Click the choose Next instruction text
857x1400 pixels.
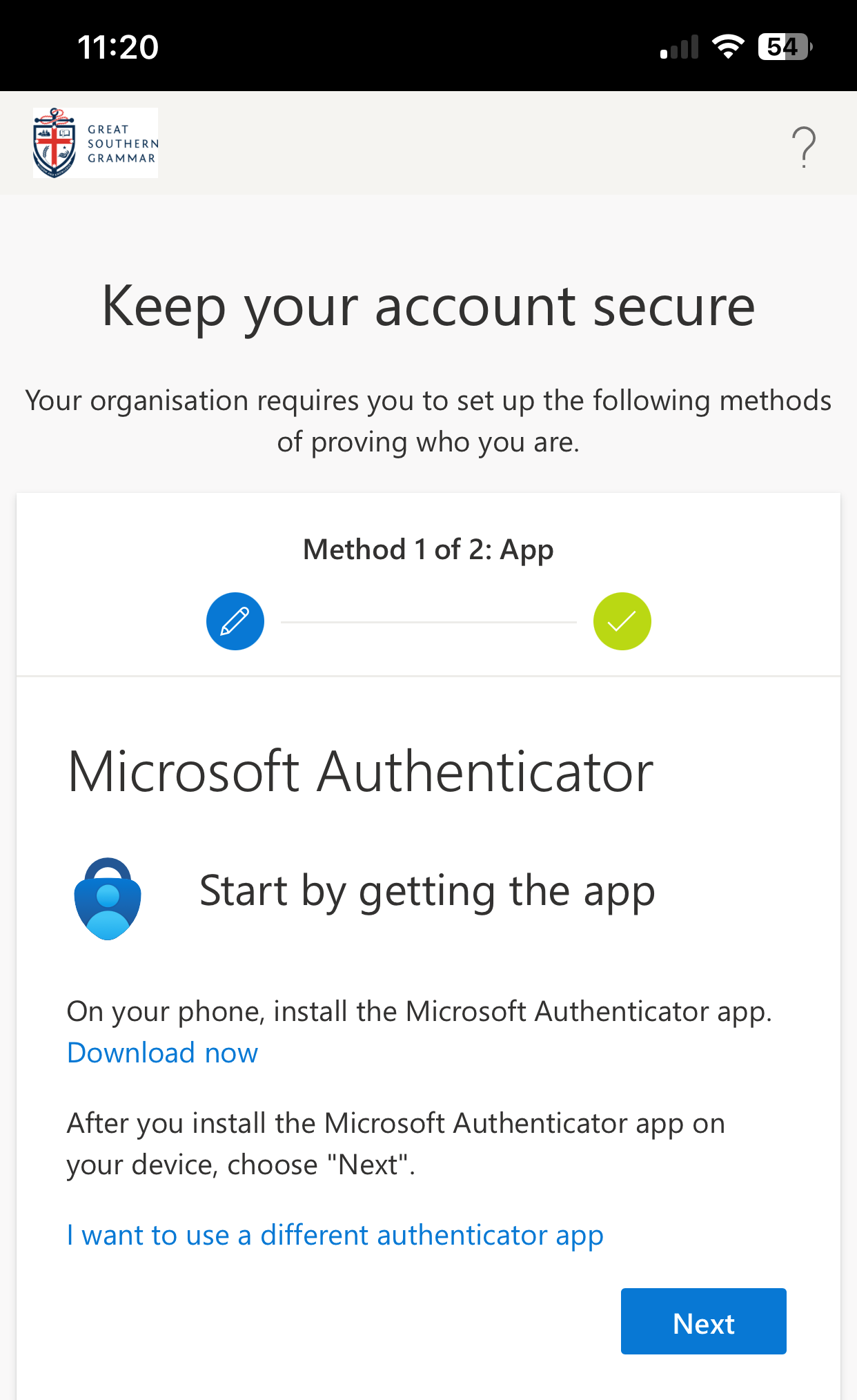pos(395,1143)
